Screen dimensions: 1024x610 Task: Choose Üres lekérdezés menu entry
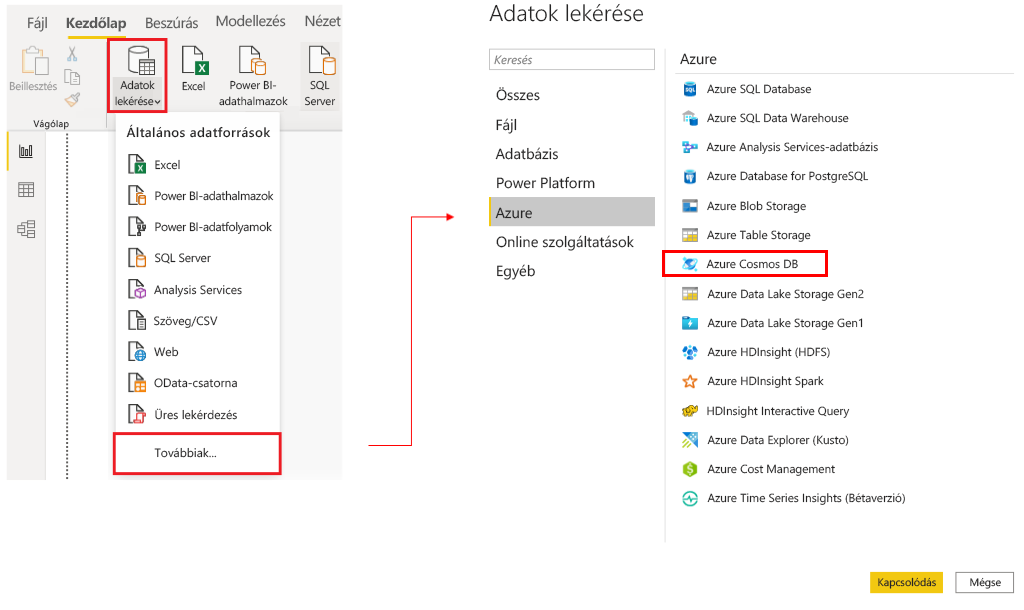pos(197,414)
